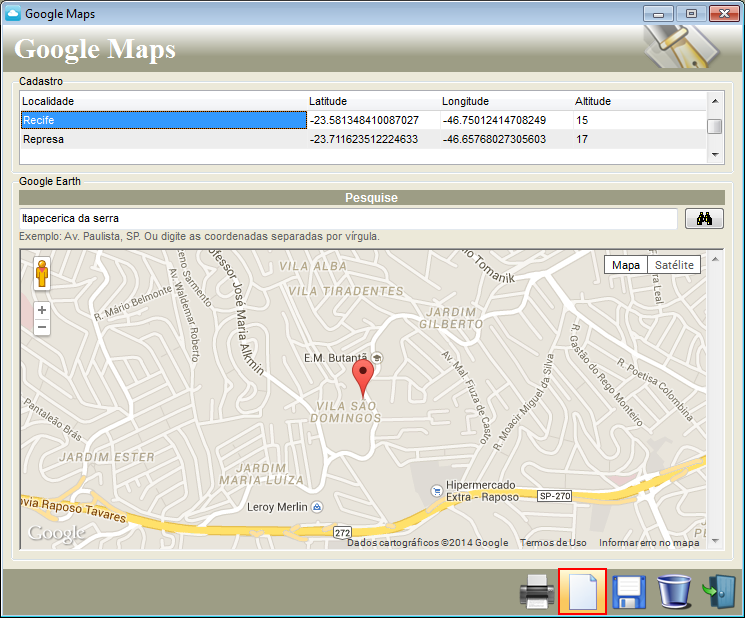Click altitude value 15 in Recife row

[x=582, y=120]
